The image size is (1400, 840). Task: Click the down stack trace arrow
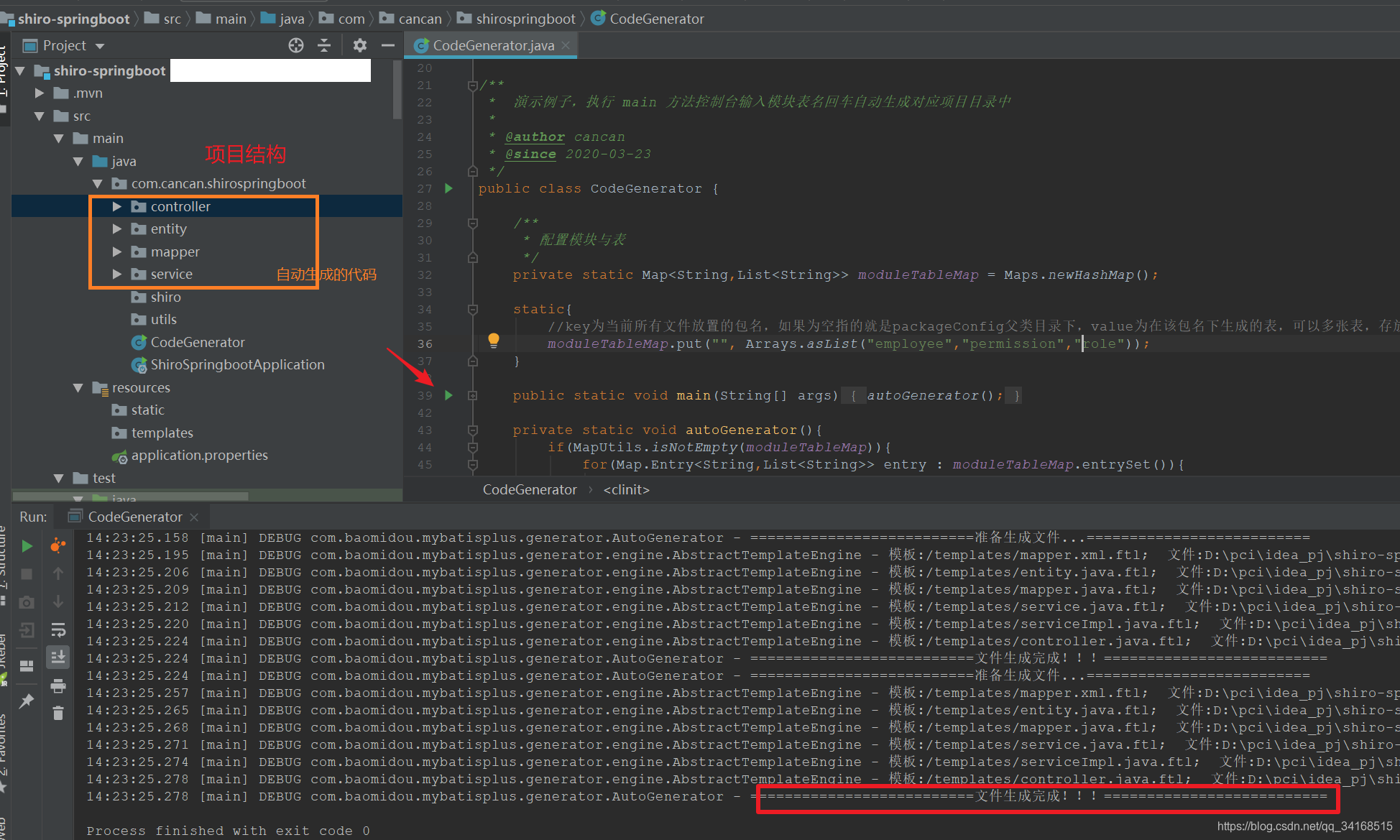tap(58, 601)
